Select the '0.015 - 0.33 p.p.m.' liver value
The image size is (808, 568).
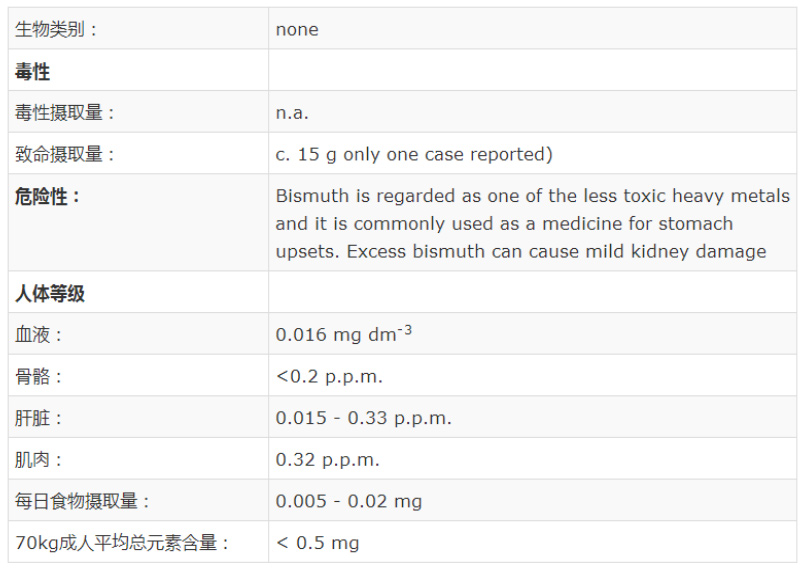coord(363,418)
